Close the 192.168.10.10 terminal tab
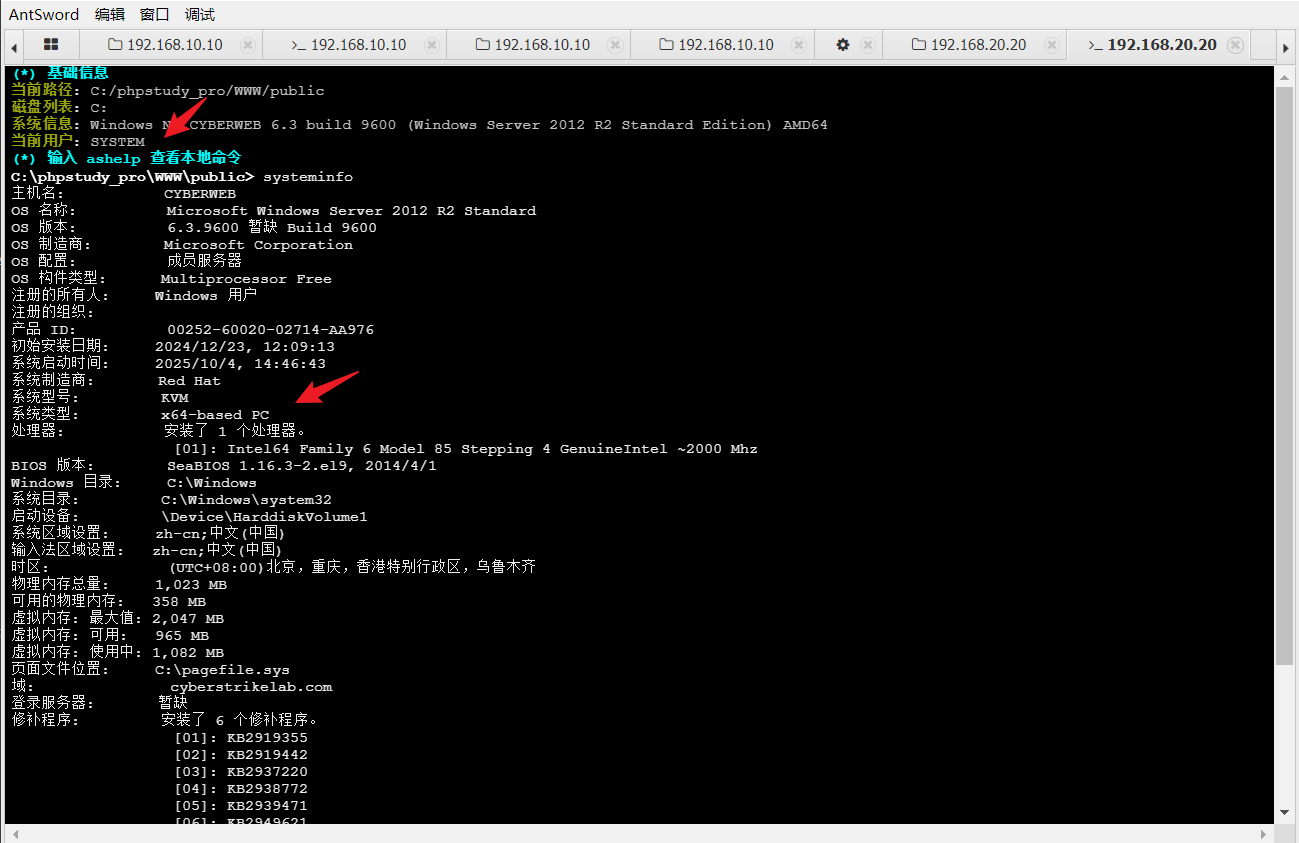This screenshot has height=843, width=1299. point(431,45)
